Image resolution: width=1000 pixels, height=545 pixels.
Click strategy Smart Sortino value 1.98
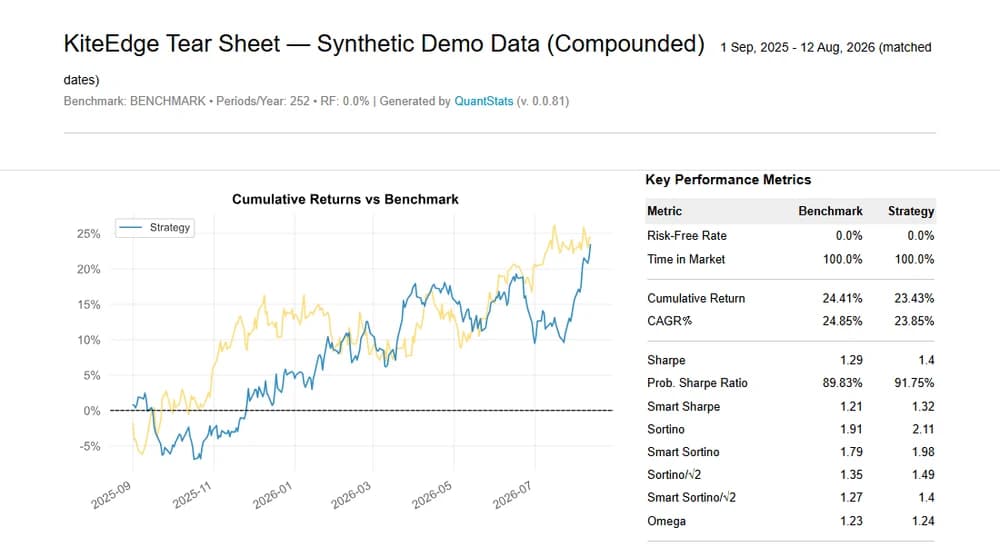[x=923, y=451]
